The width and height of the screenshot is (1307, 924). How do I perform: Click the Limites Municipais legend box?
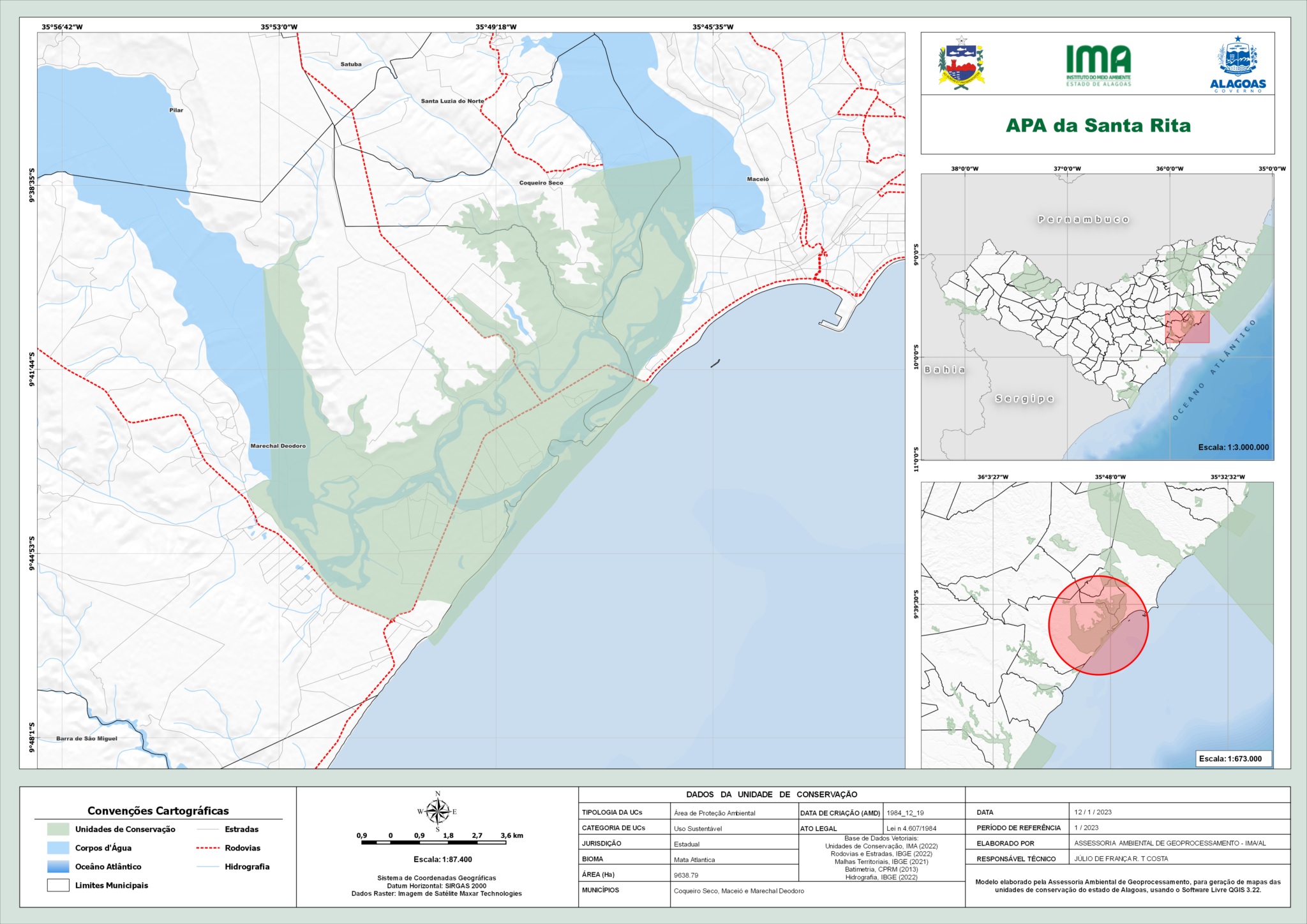(58, 885)
